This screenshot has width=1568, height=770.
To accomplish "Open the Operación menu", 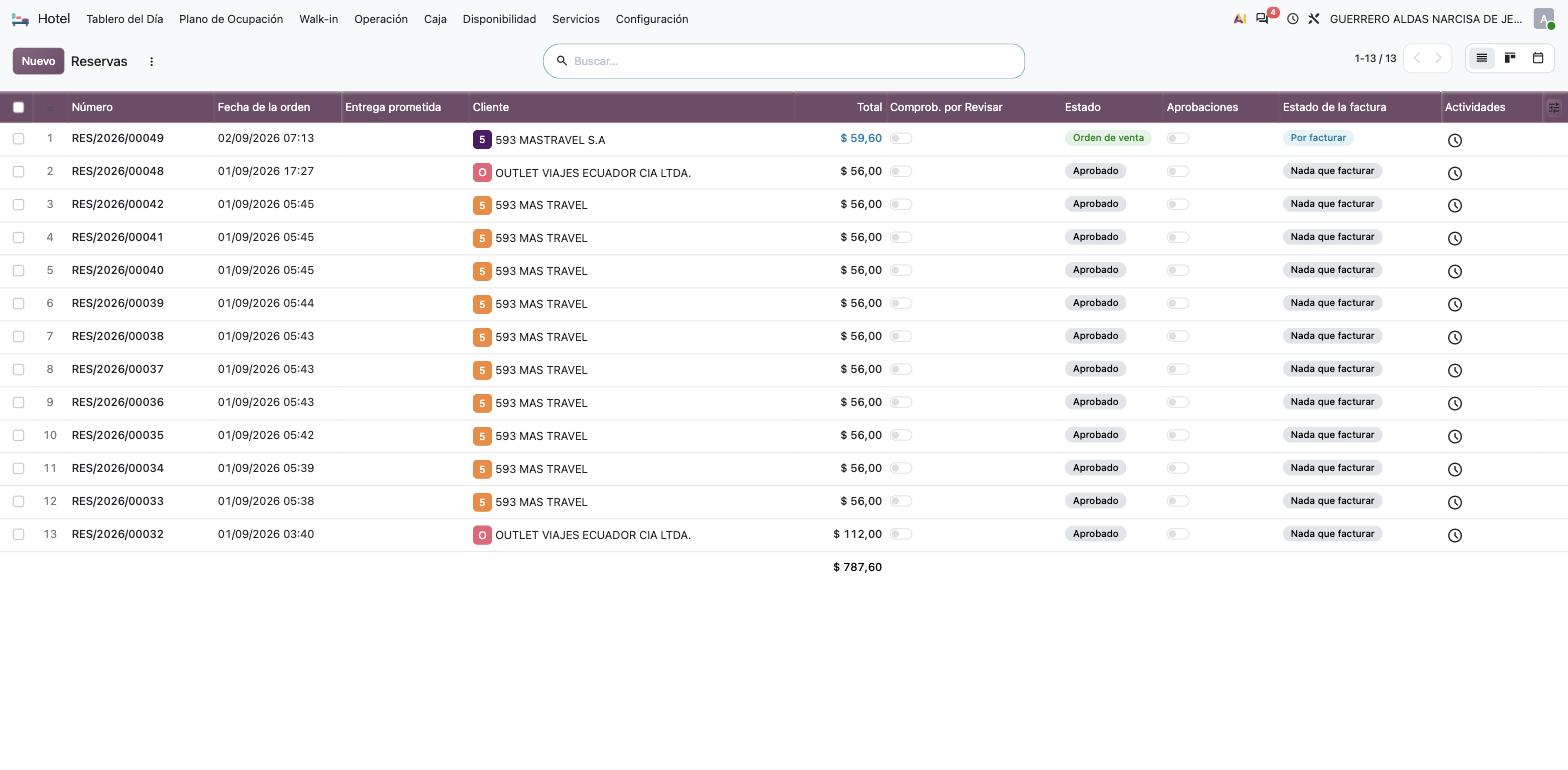I will (x=381, y=19).
